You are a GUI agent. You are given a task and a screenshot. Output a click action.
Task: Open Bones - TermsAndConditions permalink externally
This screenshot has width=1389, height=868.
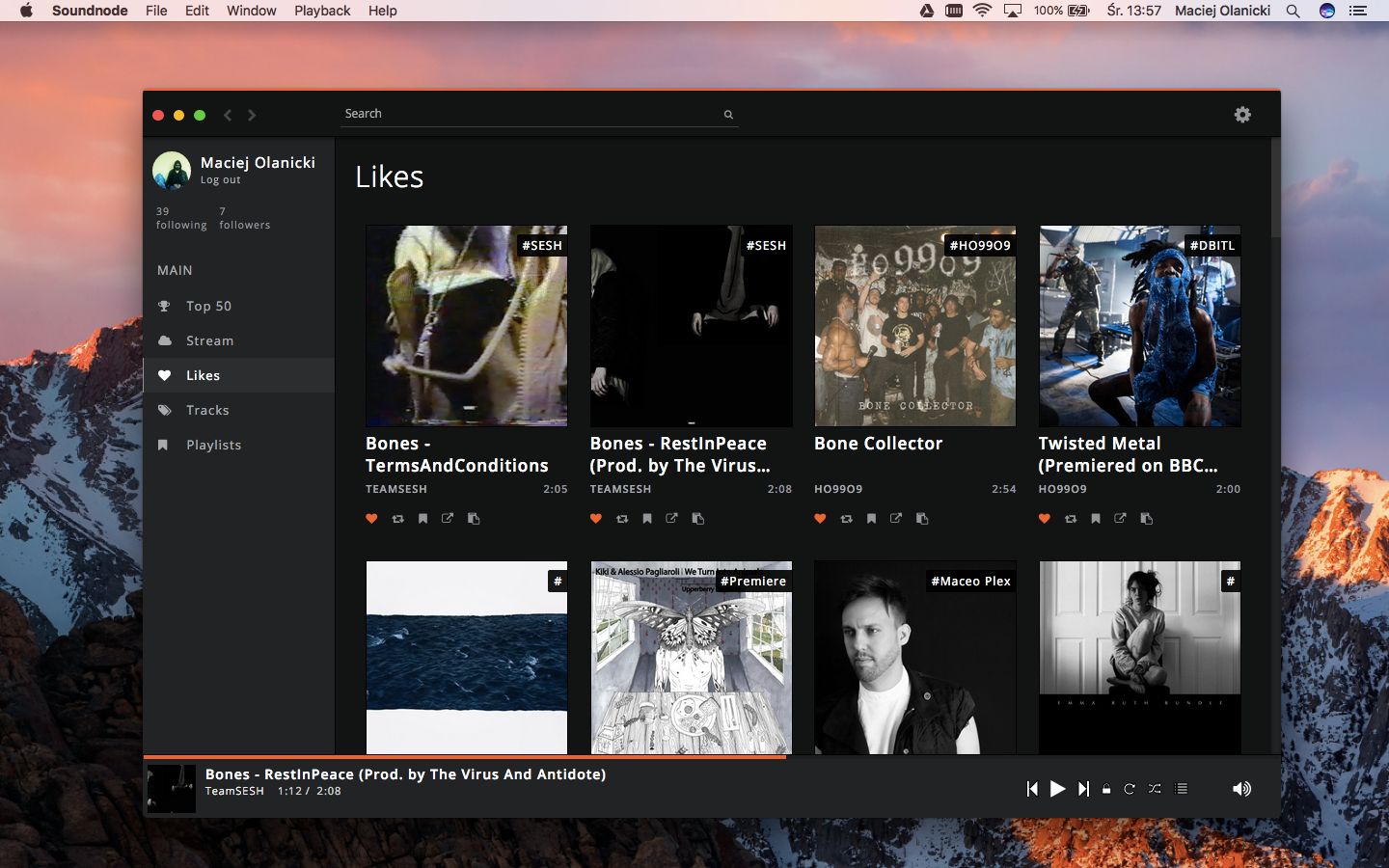click(448, 519)
